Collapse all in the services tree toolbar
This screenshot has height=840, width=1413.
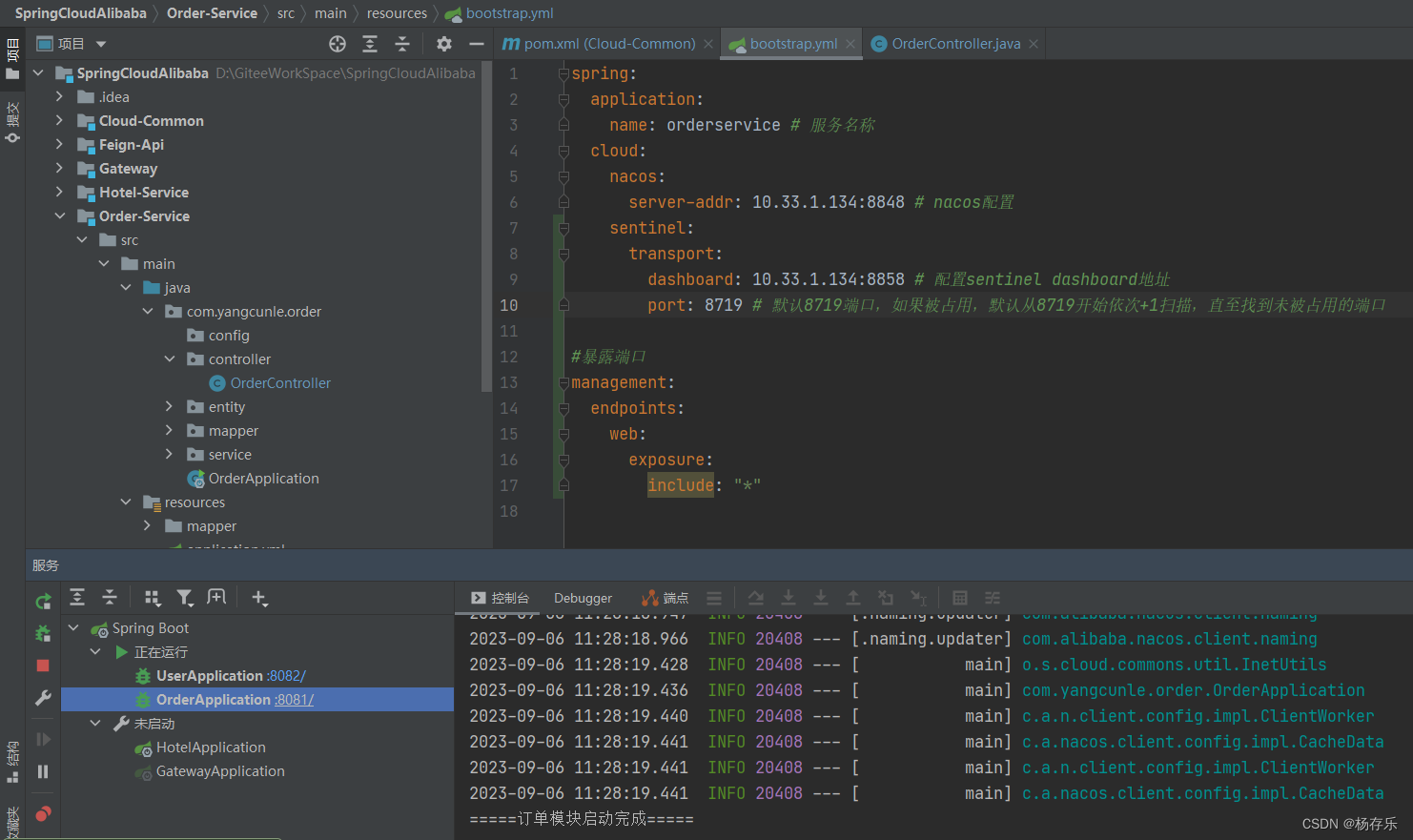coord(110,597)
